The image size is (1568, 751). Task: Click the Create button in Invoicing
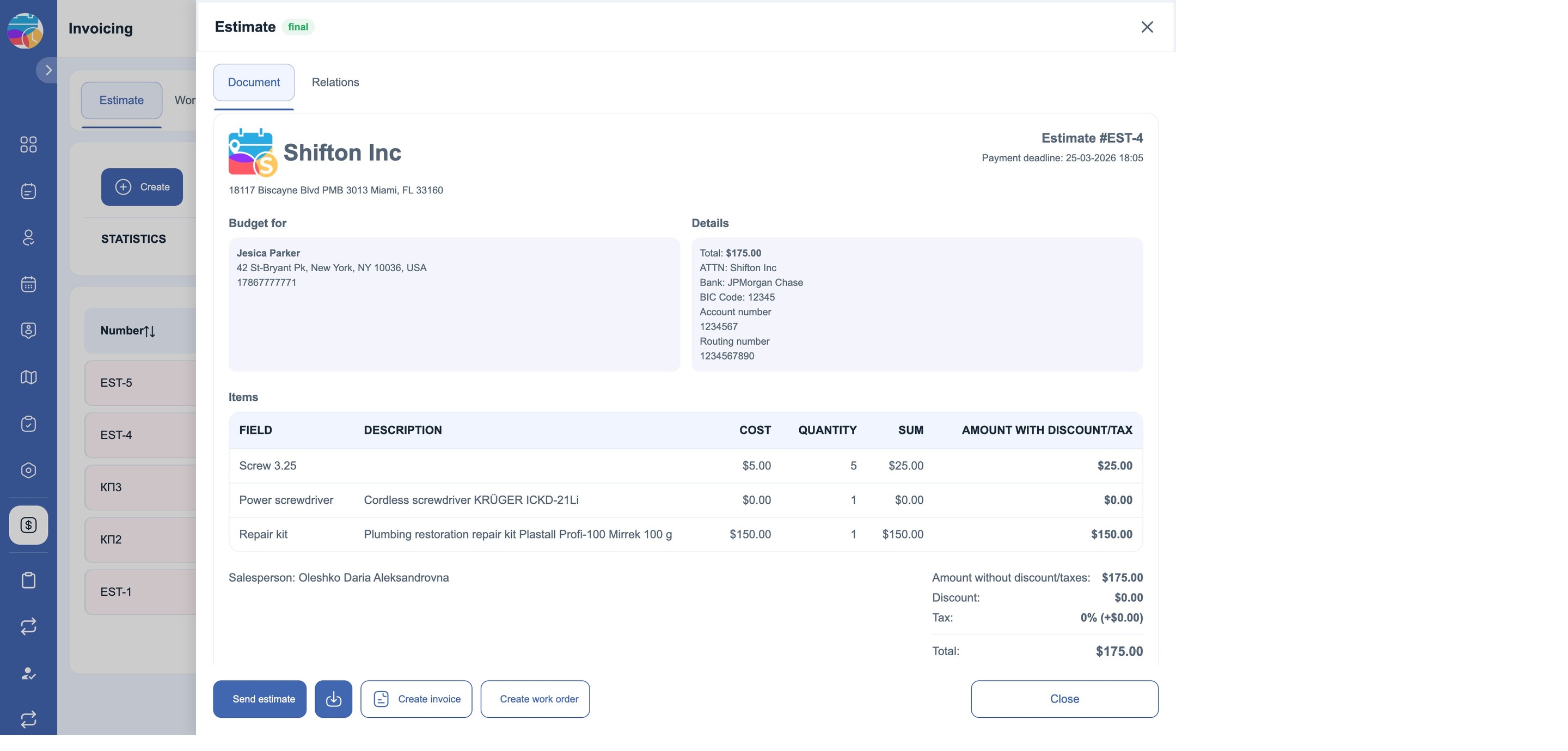[142, 187]
